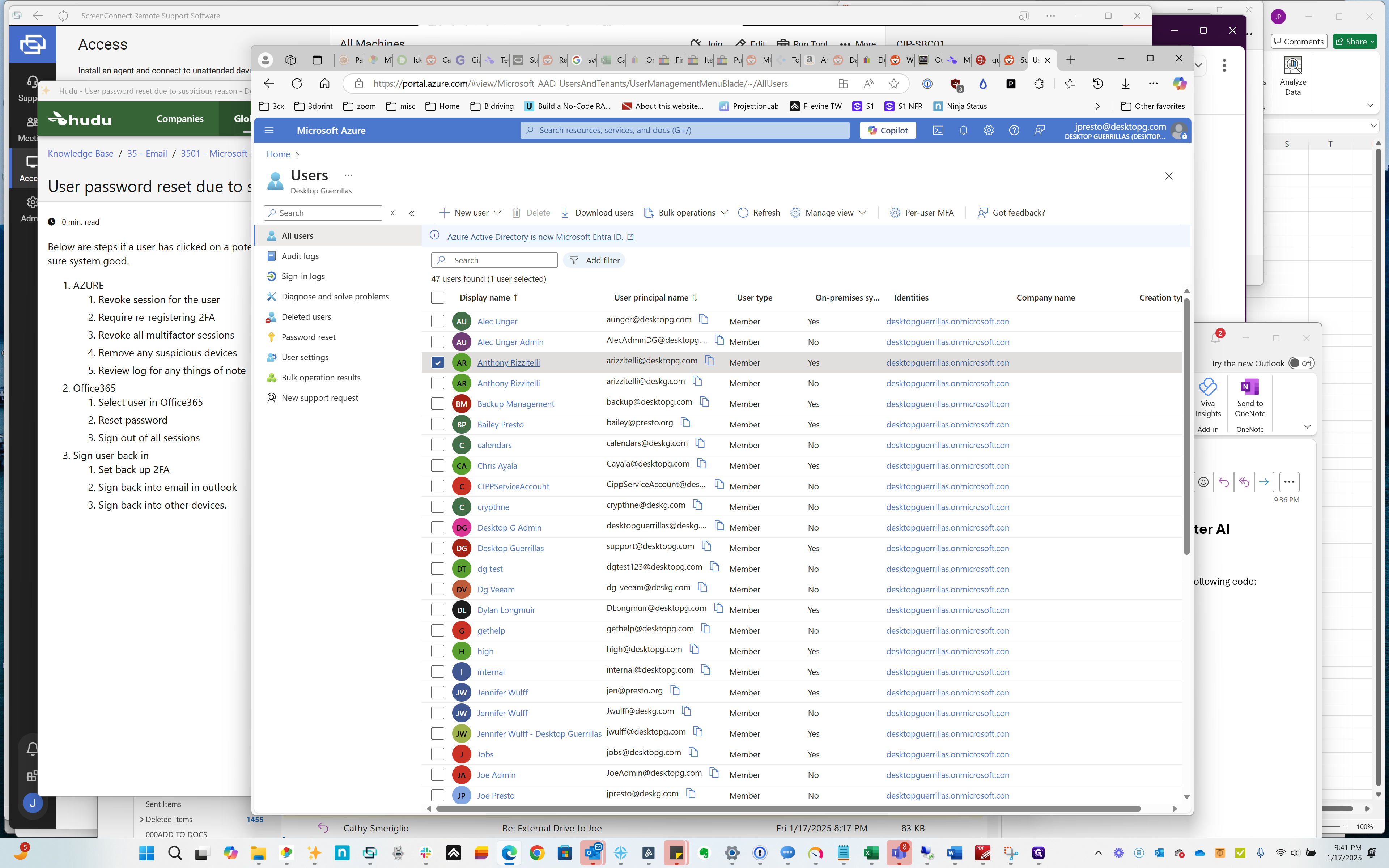Click the users list vertical scrollbar

click(1186, 426)
